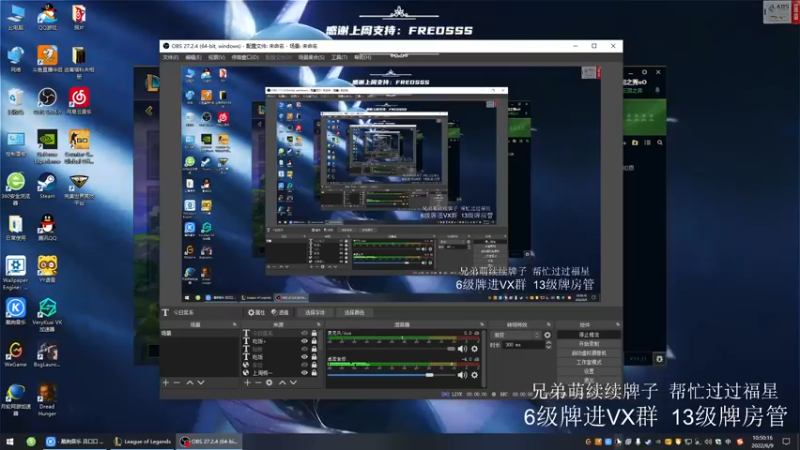800x450 pixels.
Task: Toggle visibility of first text source
Action: [305, 333]
